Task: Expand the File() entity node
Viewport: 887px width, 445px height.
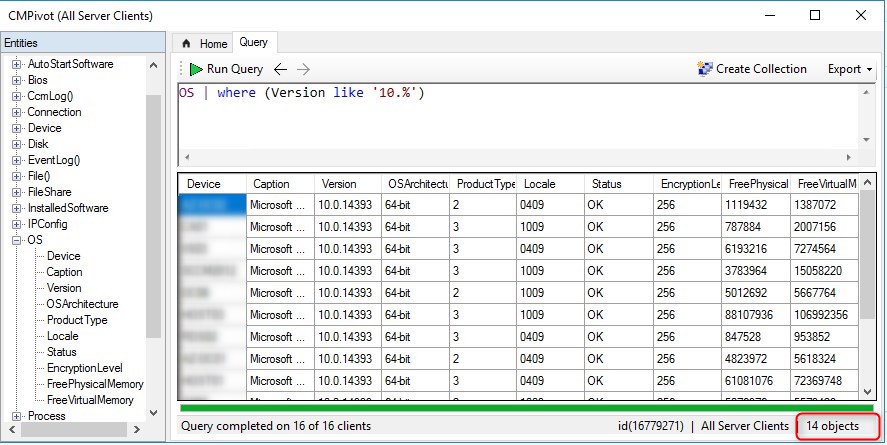Action: click(x=16, y=176)
